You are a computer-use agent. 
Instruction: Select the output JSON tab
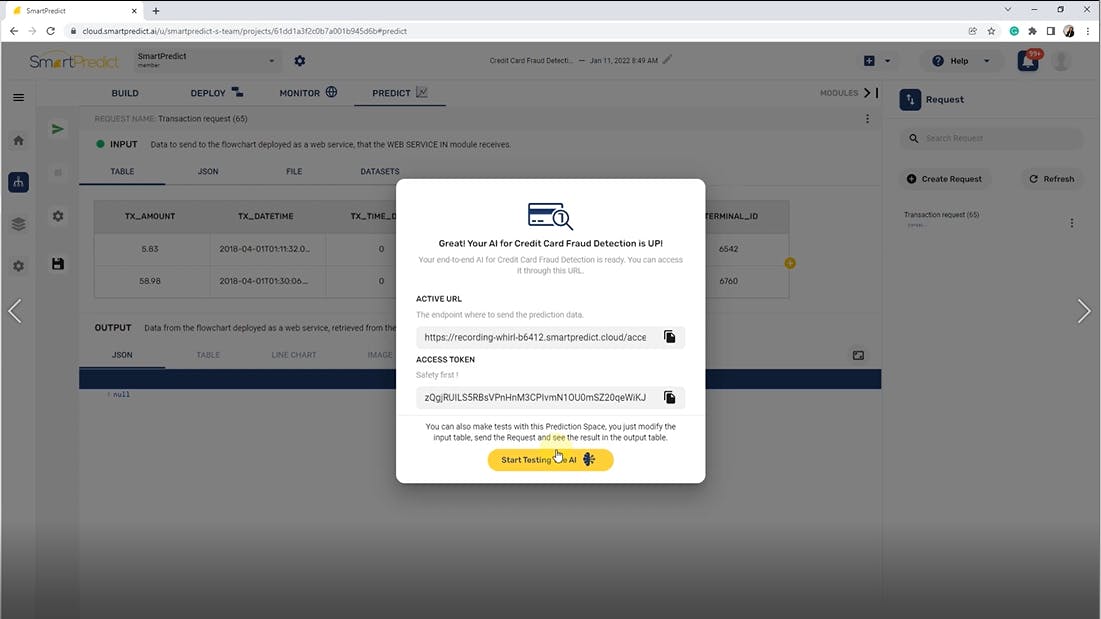[122, 355]
